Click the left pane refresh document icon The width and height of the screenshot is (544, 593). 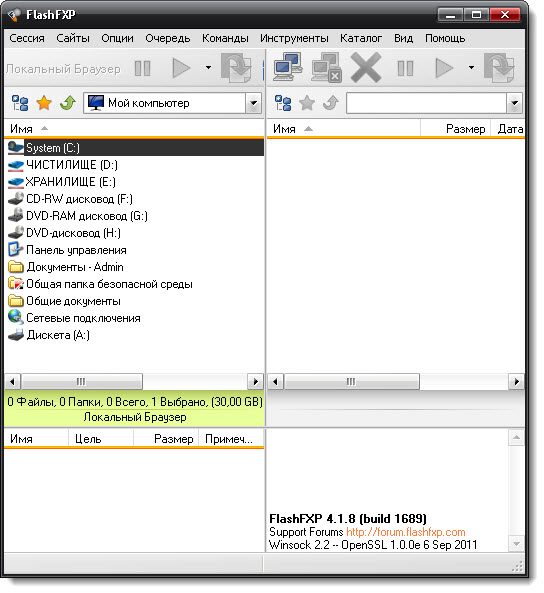pyautogui.click(x=236, y=68)
